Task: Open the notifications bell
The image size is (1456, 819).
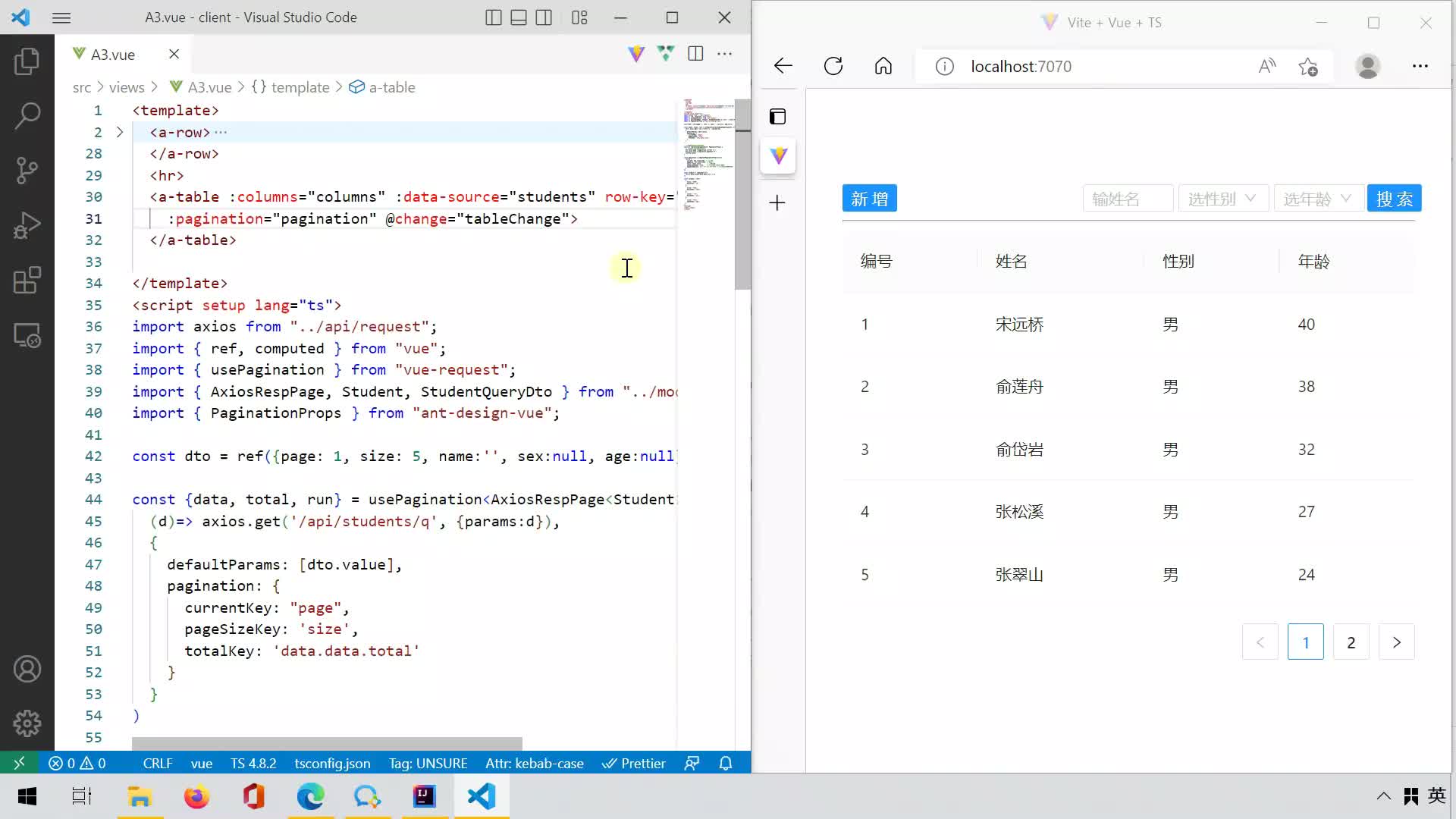Action: coord(726,764)
